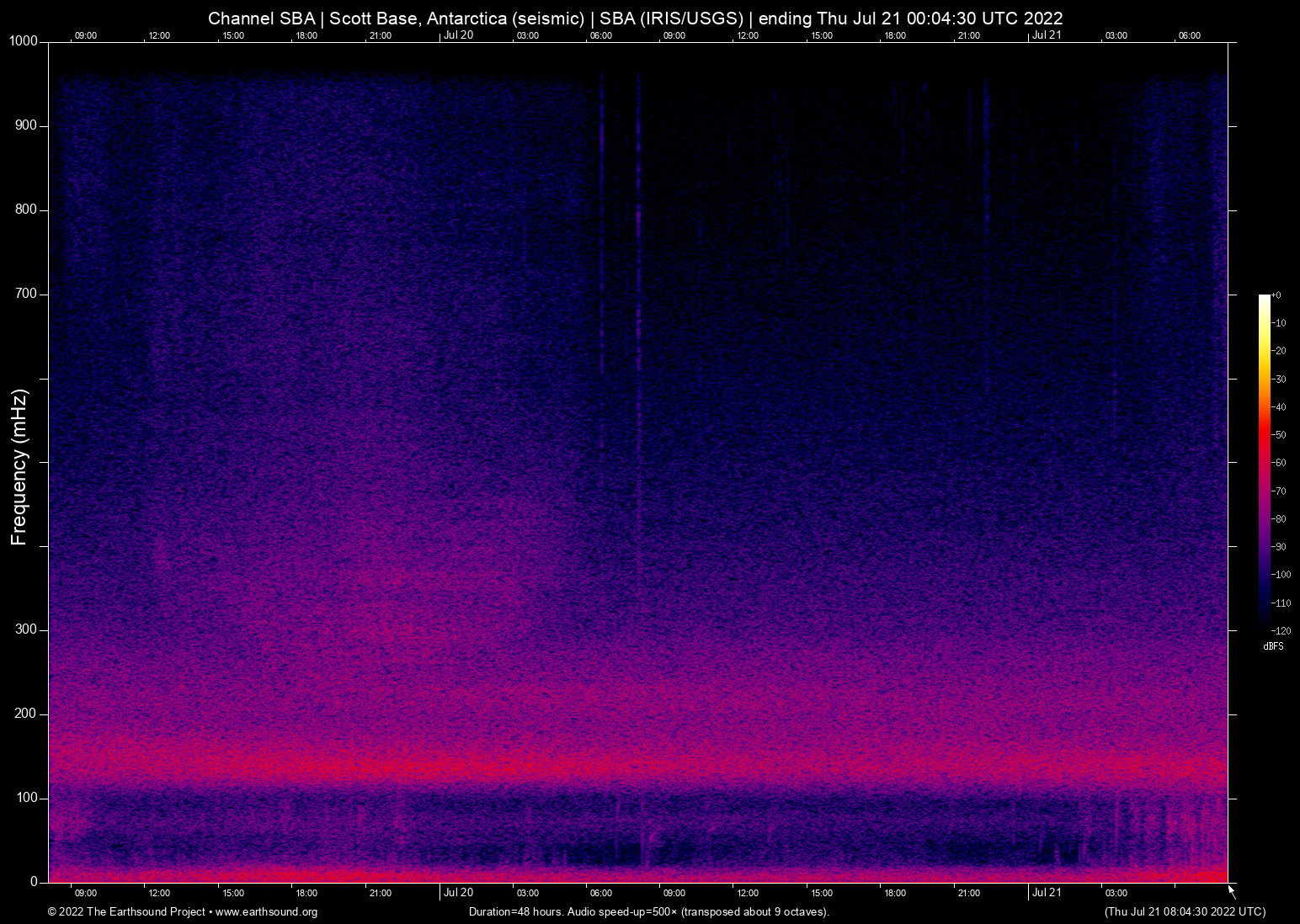Select the Jul 21 label on the bottom axis
The image size is (1300, 924).
click(x=1047, y=892)
